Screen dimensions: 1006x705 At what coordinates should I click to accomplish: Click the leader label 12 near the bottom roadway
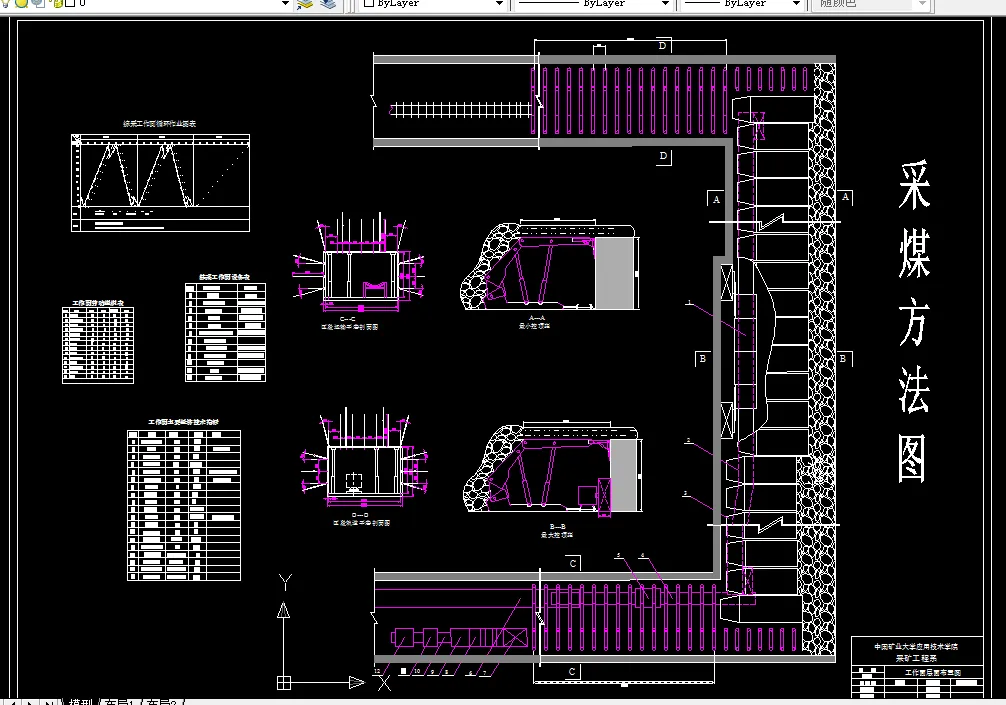(x=377, y=671)
